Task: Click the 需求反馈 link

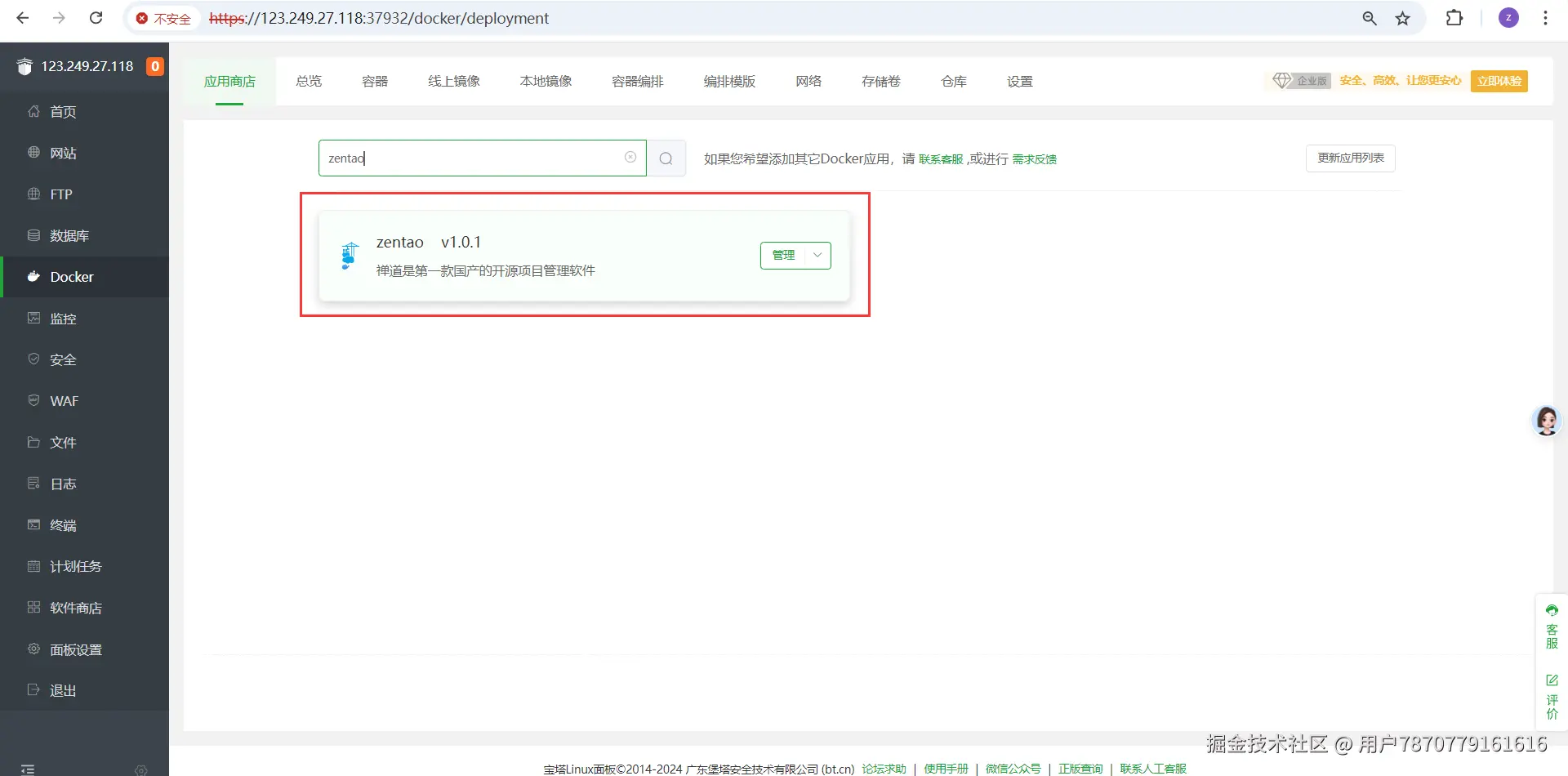Action: (1035, 159)
